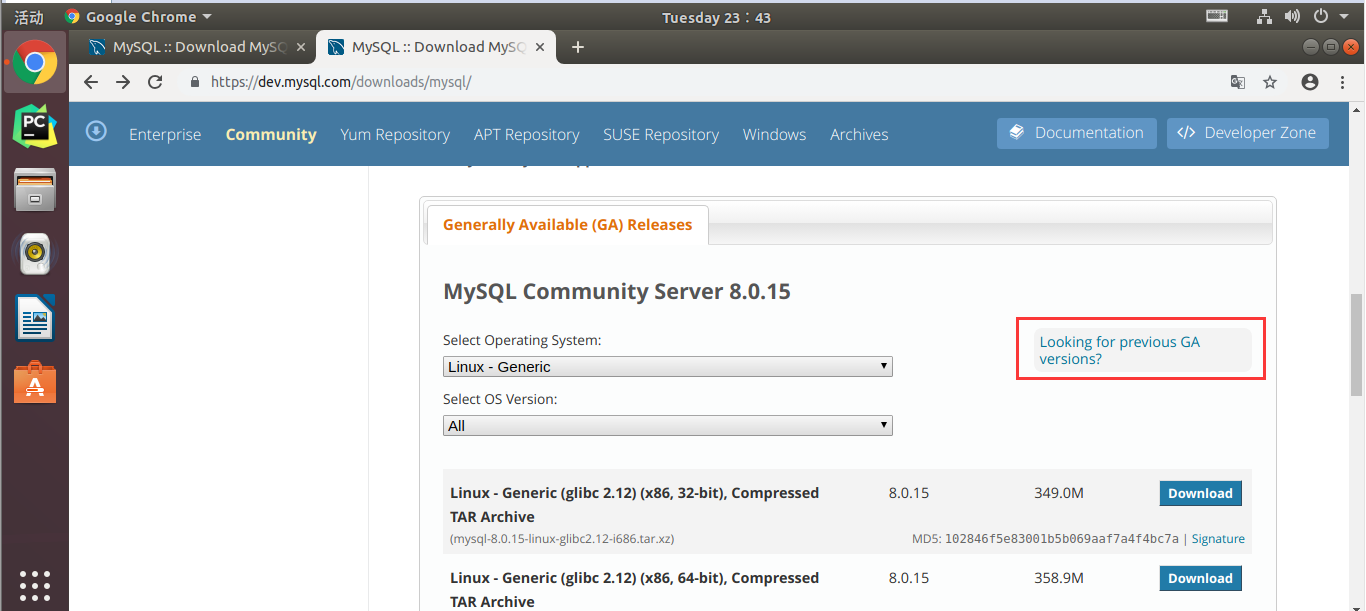Screen dimensions: 1366x611
Task: Select the Generally Available (GA) Releases tab
Action: 567,225
